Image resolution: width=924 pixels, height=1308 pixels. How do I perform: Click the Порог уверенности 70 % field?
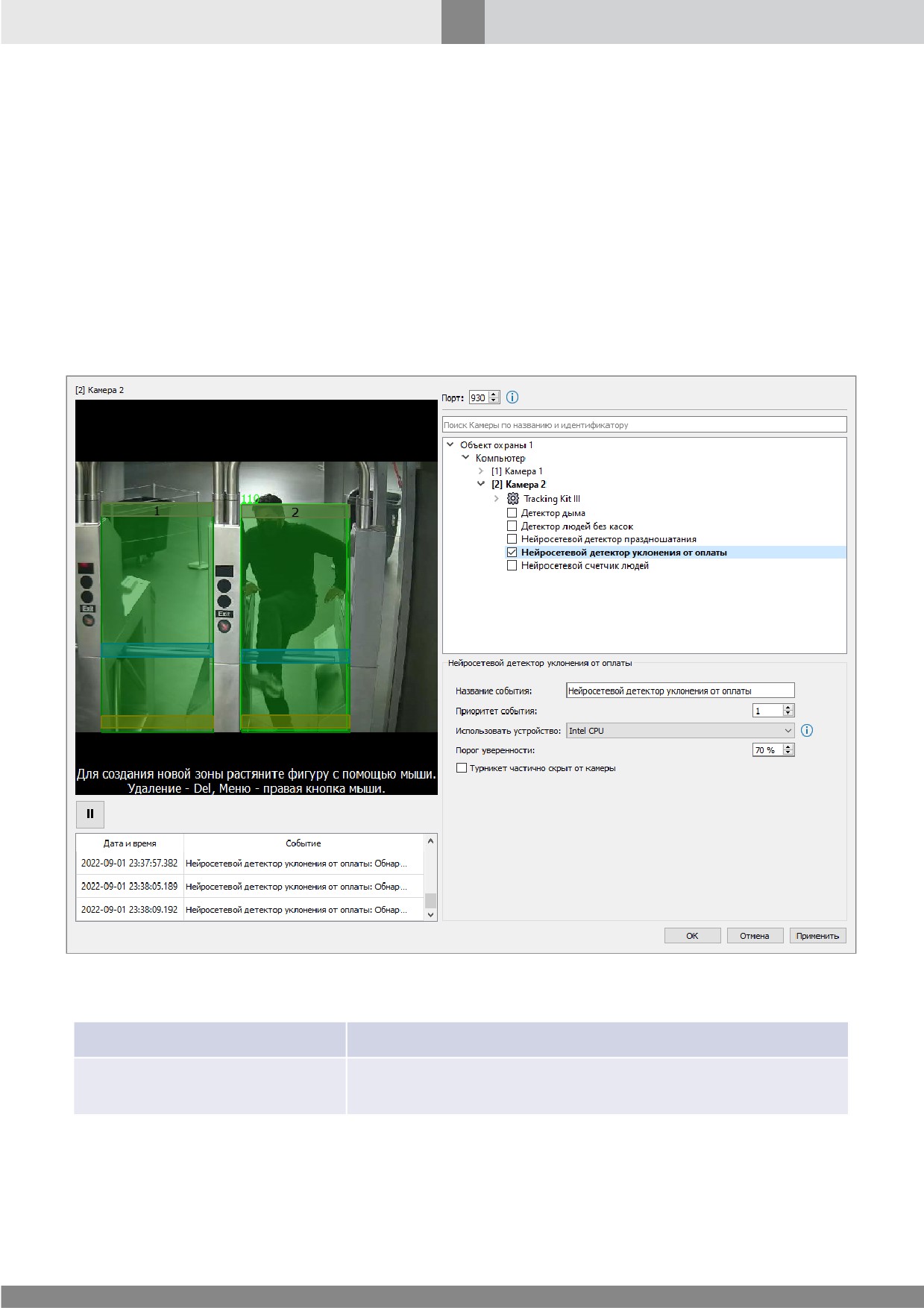tap(767, 749)
